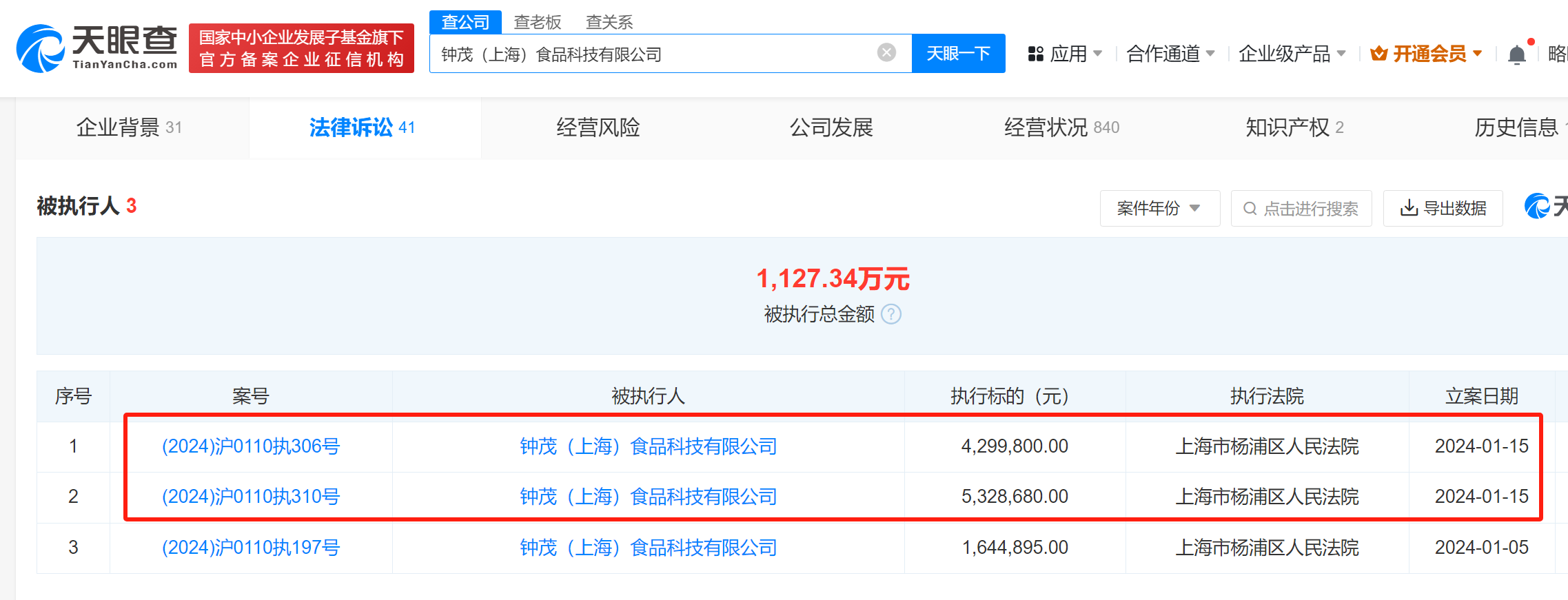Click the notification bell icon
The height and width of the screenshot is (600, 1568).
(x=1516, y=54)
